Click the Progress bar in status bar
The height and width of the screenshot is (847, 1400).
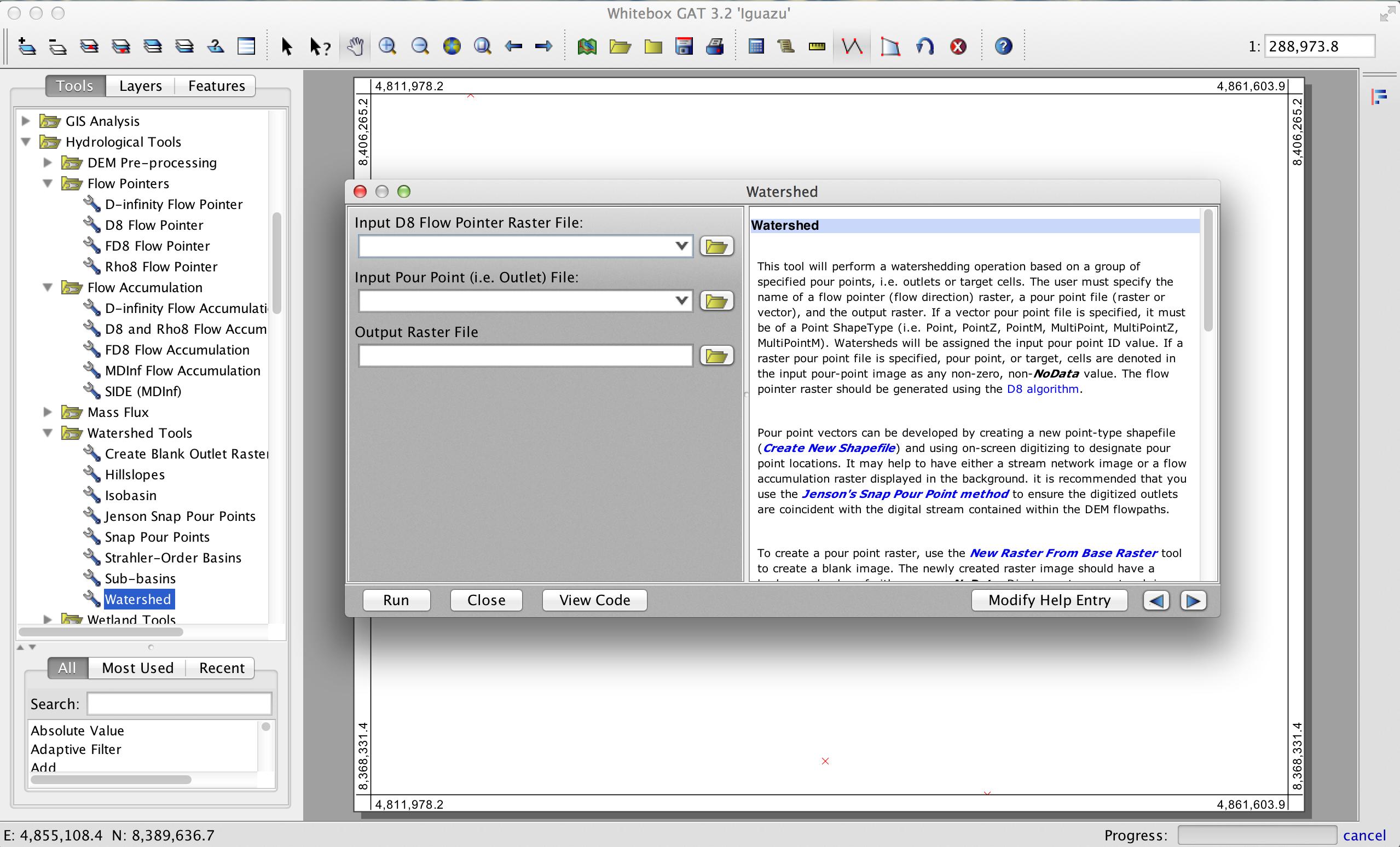coord(1257,835)
